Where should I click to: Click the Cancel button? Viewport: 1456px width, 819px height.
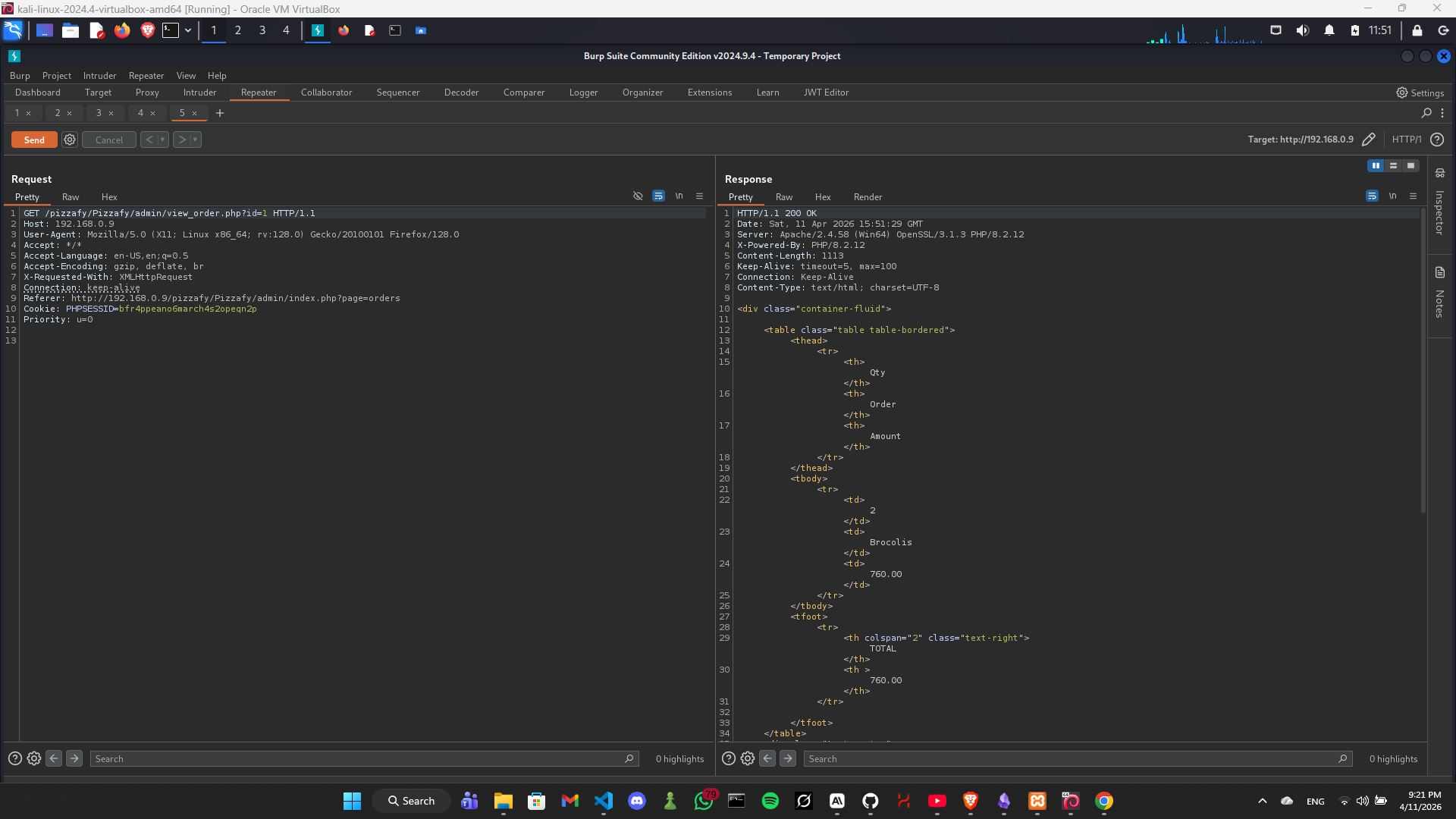click(109, 140)
